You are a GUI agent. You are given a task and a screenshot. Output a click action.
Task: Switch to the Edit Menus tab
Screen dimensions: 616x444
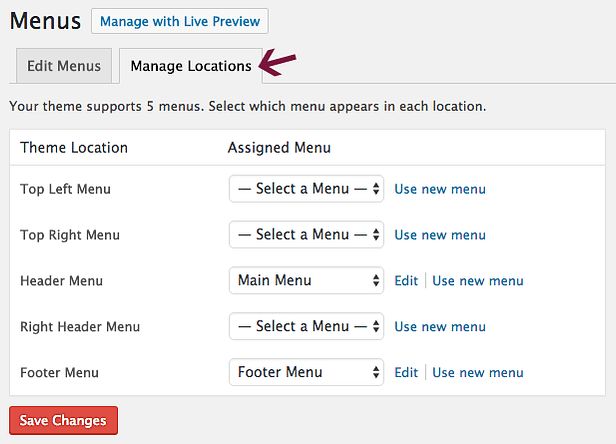(x=64, y=66)
